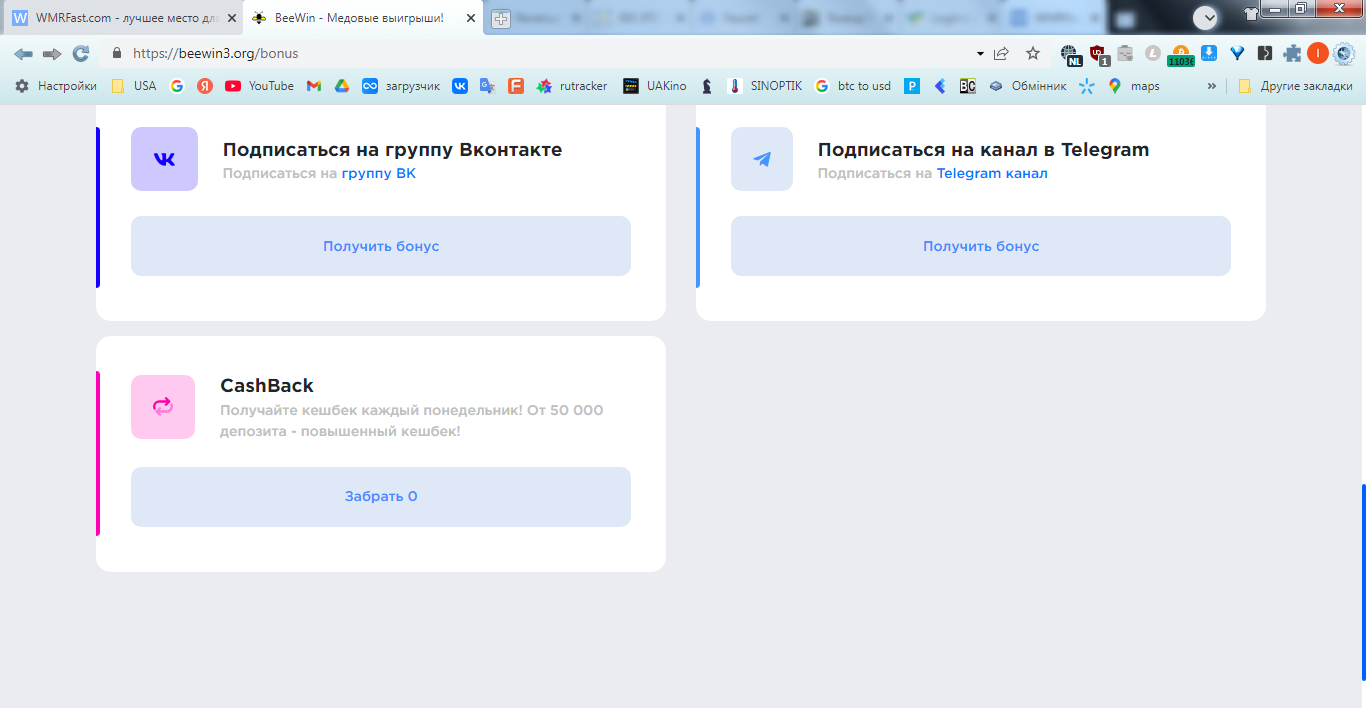This screenshot has height=728, width=1366.
Task: Open the YouTube bookmark
Action: pos(260,86)
